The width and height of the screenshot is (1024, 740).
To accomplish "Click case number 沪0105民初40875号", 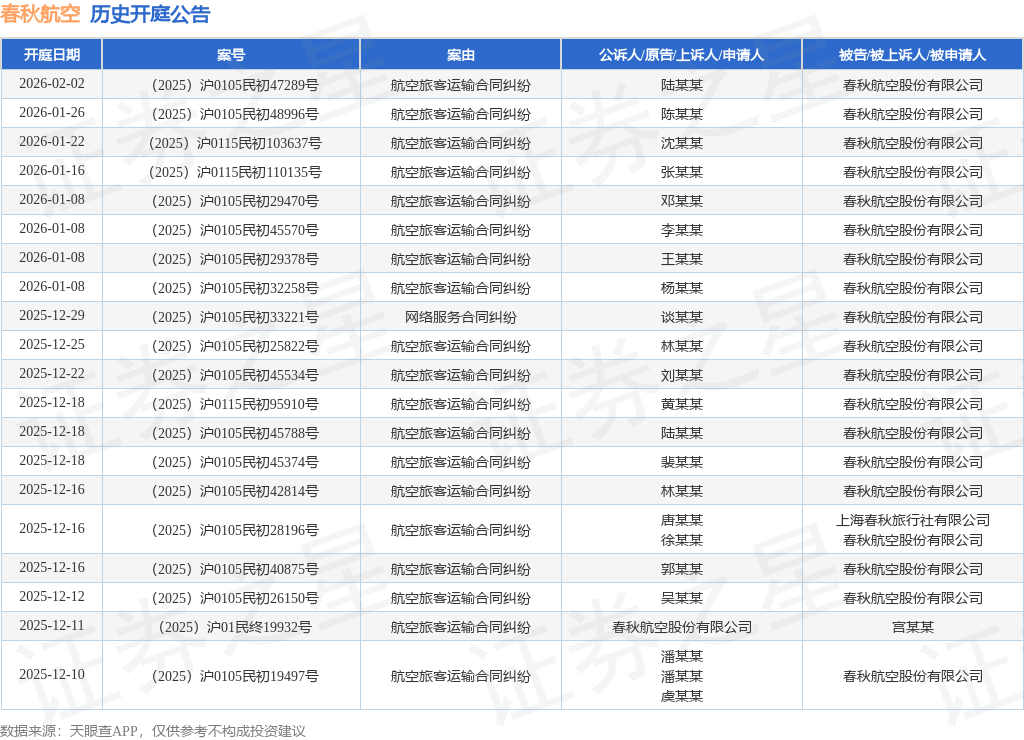I will point(259,569).
